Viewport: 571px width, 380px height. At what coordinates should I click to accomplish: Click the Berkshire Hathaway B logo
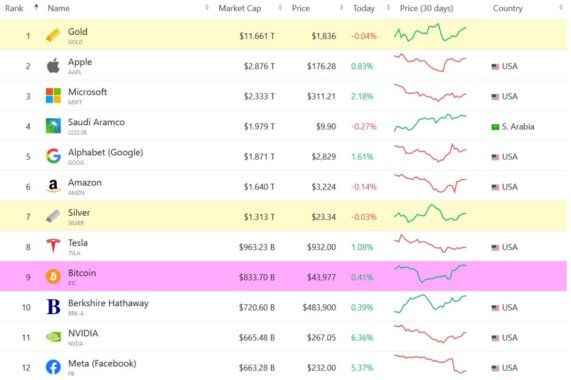pyautogui.click(x=54, y=306)
